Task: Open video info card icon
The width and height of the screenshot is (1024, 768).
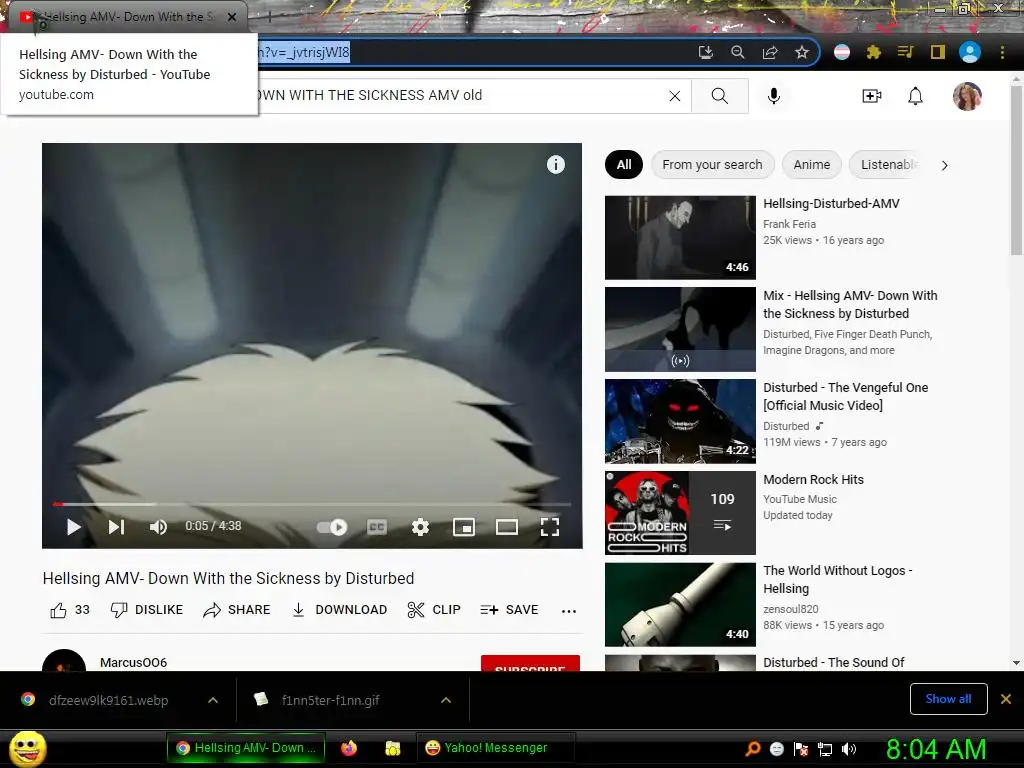Action: click(556, 165)
